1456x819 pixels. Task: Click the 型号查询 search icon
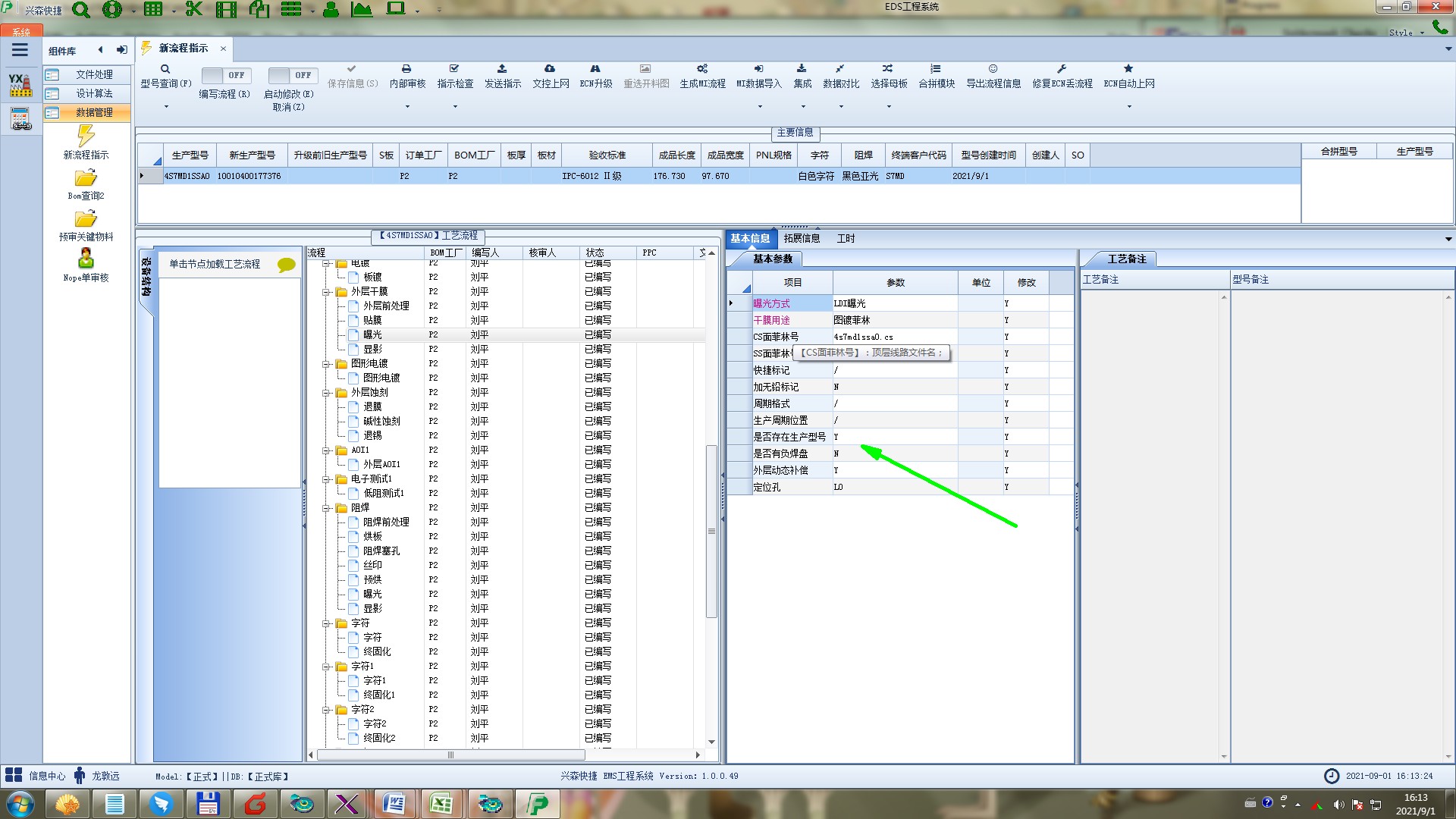pos(165,69)
